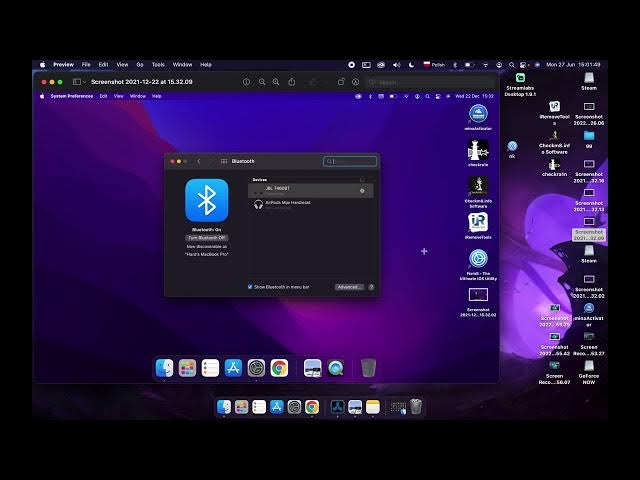This screenshot has width=640, height=480.
Task: Select the Screenshot 2022...26.06 desktop file
Action: click(589, 113)
